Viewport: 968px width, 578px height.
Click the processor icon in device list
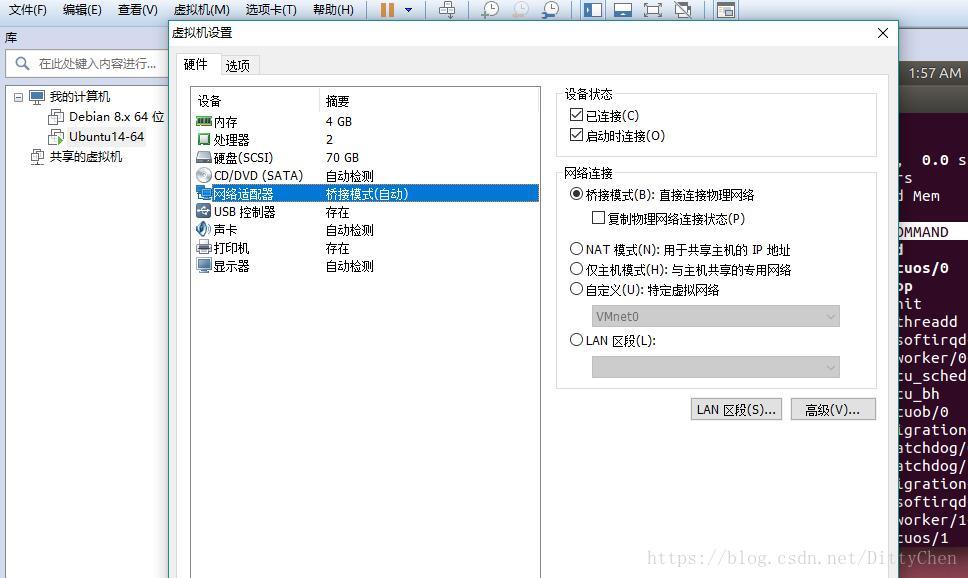204,140
